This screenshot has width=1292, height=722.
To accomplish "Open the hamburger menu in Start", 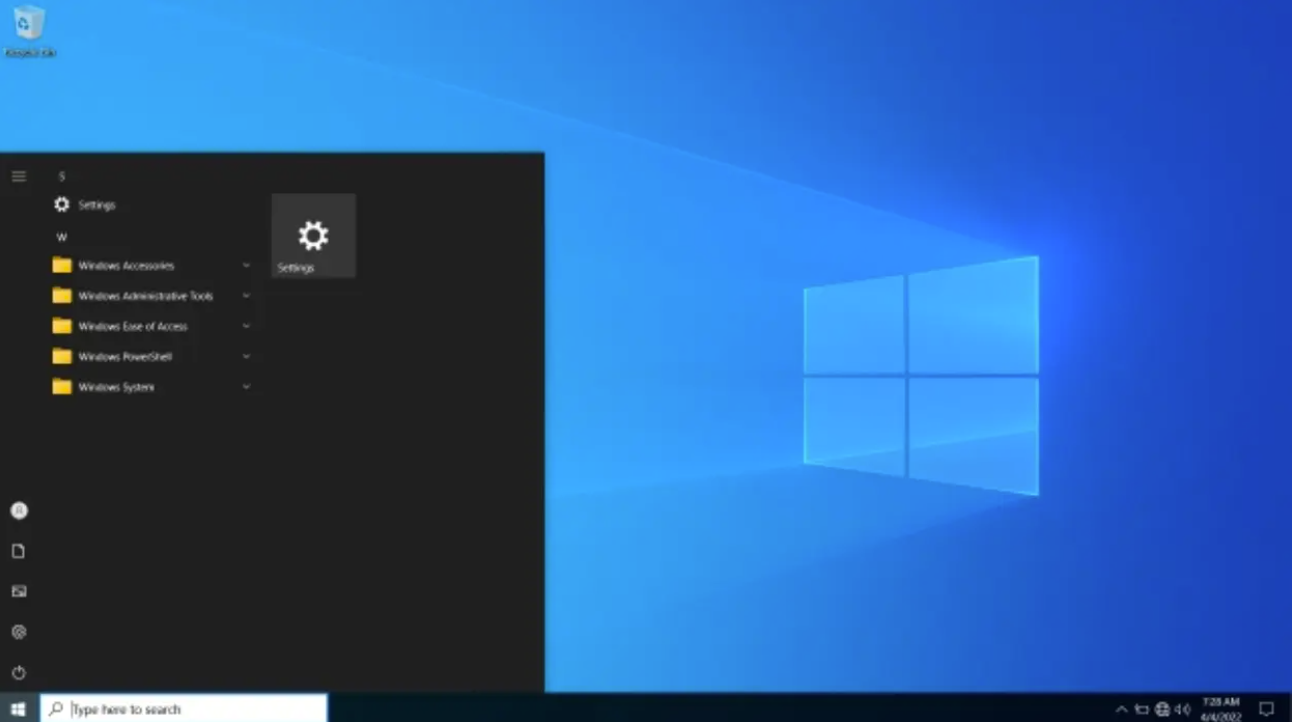I will tap(18, 175).
